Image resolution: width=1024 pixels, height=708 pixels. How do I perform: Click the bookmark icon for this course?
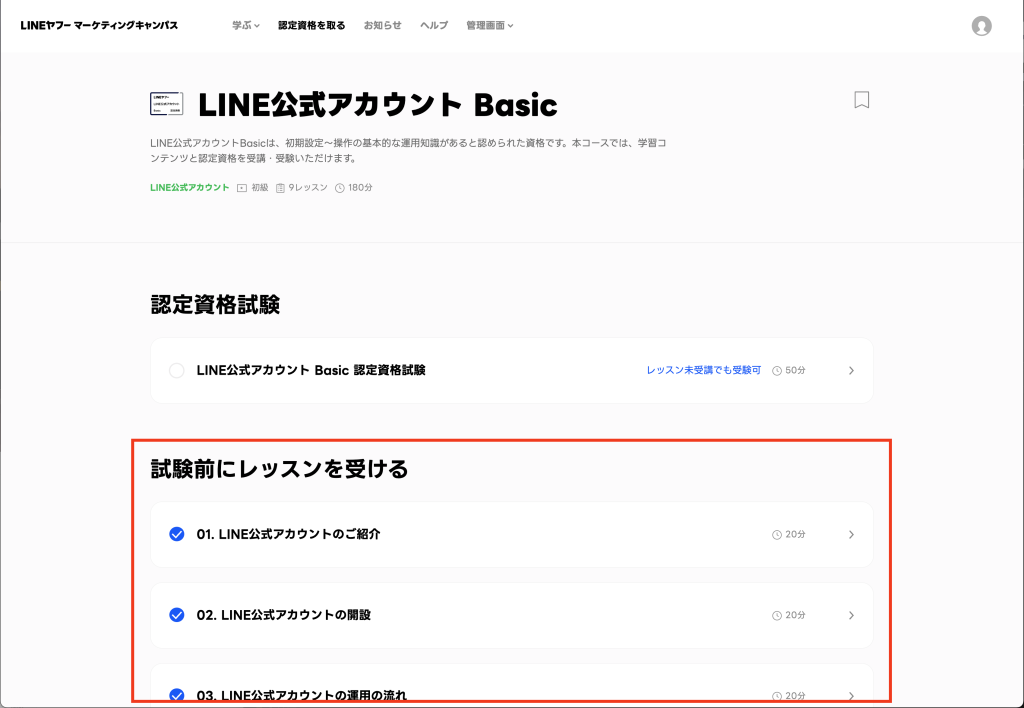[x=861, y=100]
